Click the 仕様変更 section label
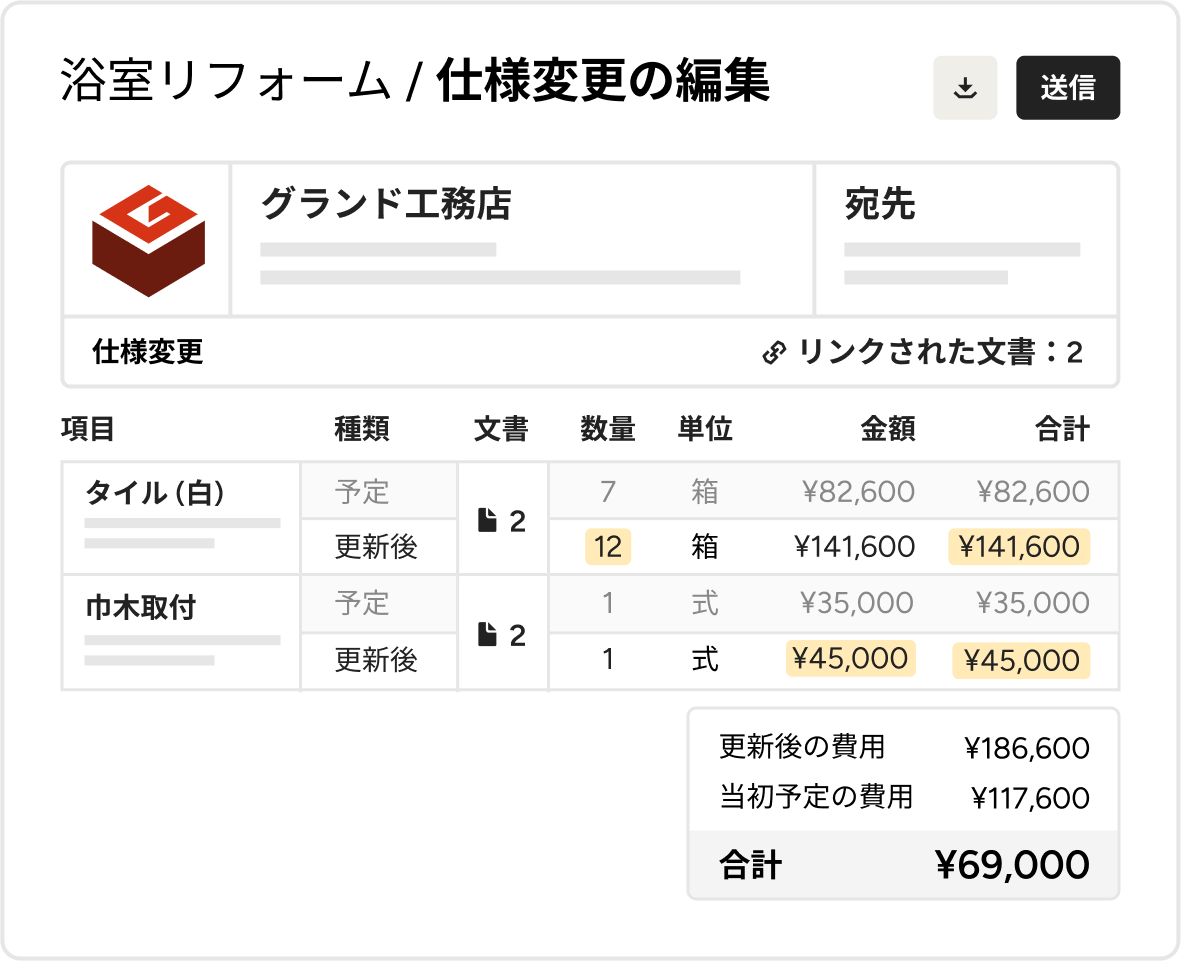This screenshot has width=1181, height=961. pos(148,352)
